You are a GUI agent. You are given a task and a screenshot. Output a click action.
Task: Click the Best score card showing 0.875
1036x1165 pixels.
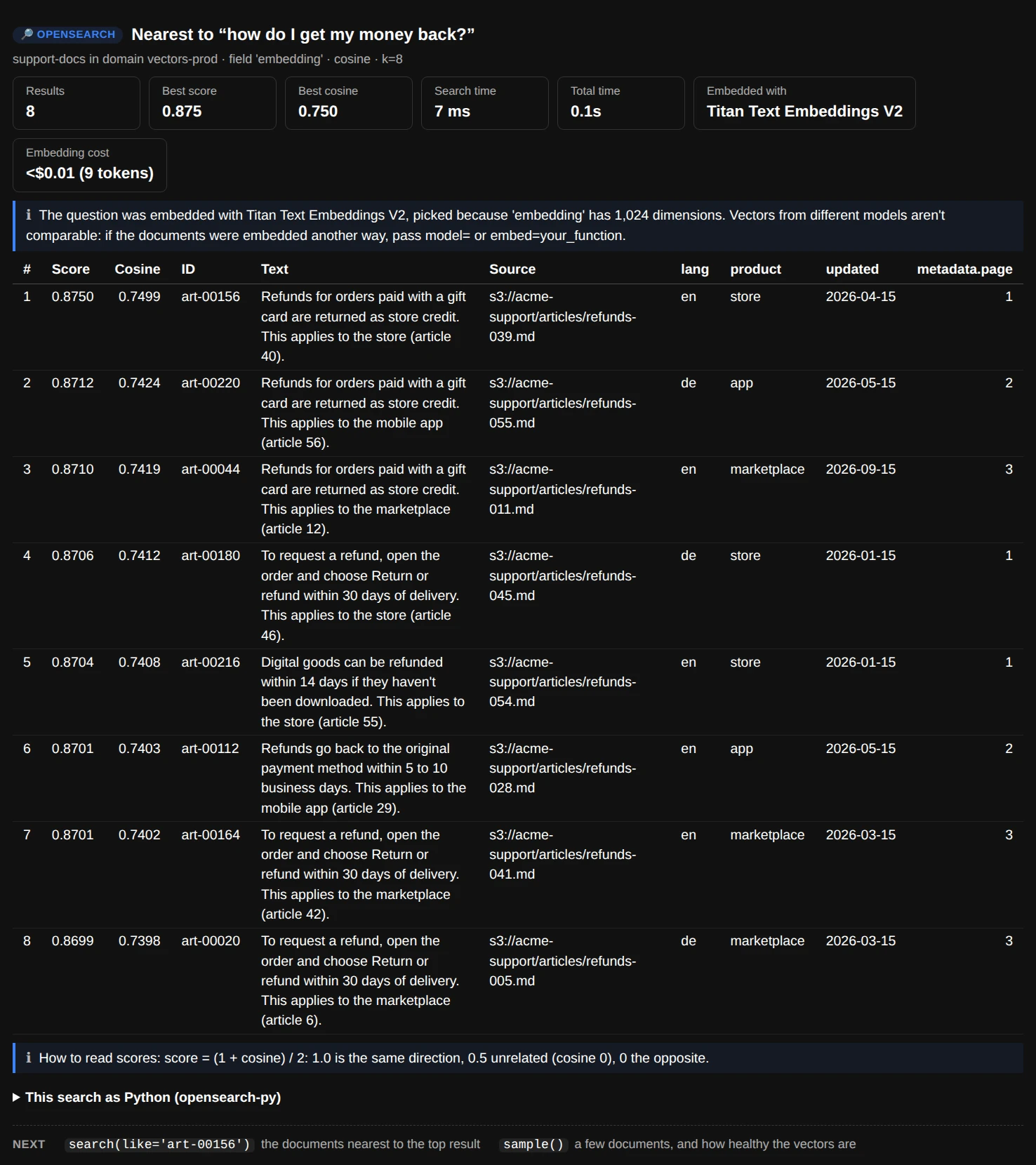(213, 103)
